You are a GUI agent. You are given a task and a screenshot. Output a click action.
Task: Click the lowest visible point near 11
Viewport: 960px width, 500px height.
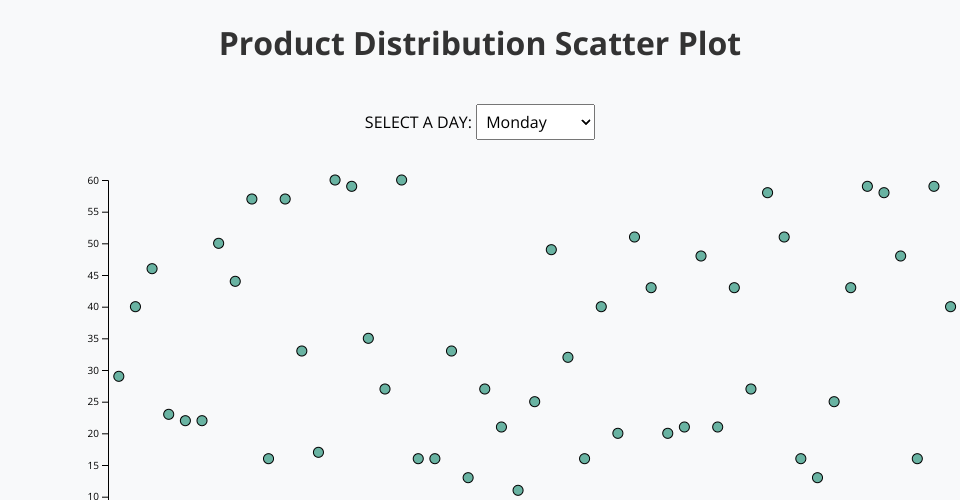[x=518, y=490]
